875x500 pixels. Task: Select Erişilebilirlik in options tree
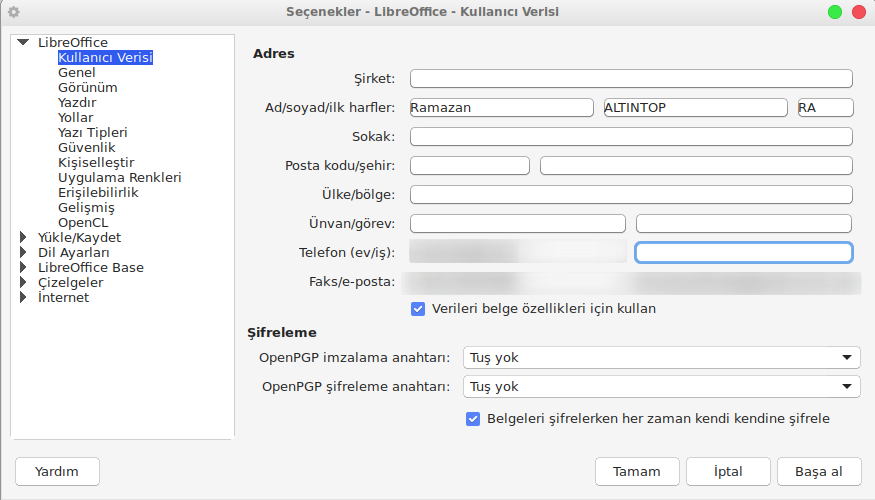98,193
